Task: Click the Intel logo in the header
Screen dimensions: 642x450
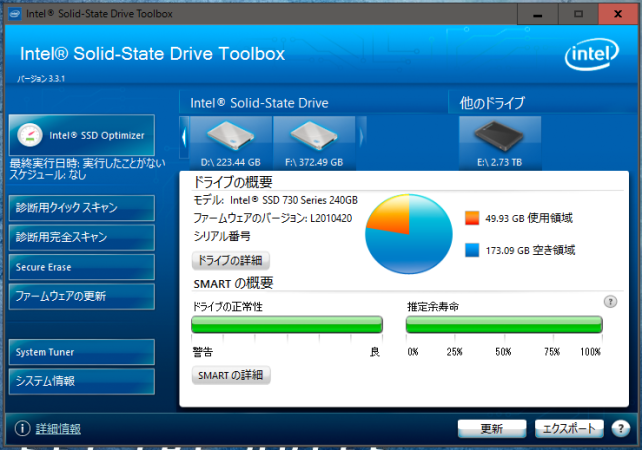Action: click(592, 54)
